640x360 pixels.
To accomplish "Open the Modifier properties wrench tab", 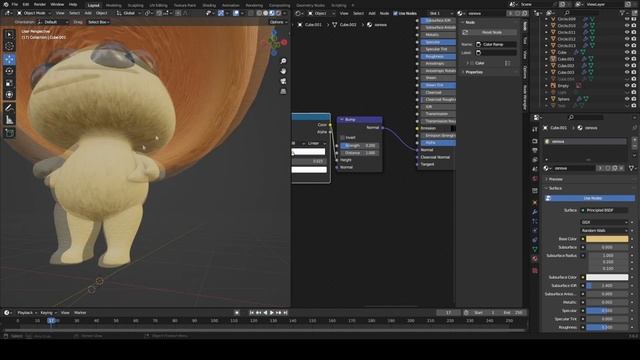I will [535, 212].
